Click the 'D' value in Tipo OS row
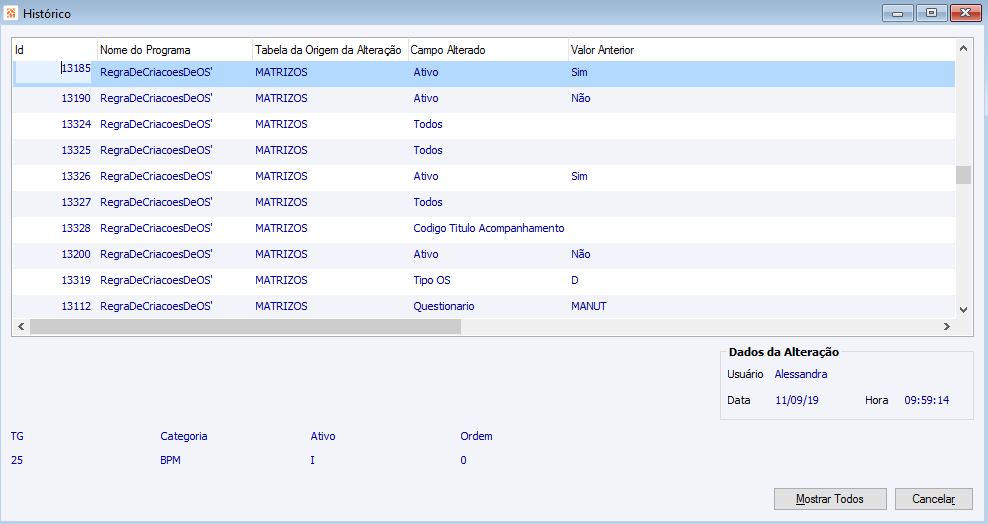The width and height of the screenshot is (988, 524). [575, 280]
